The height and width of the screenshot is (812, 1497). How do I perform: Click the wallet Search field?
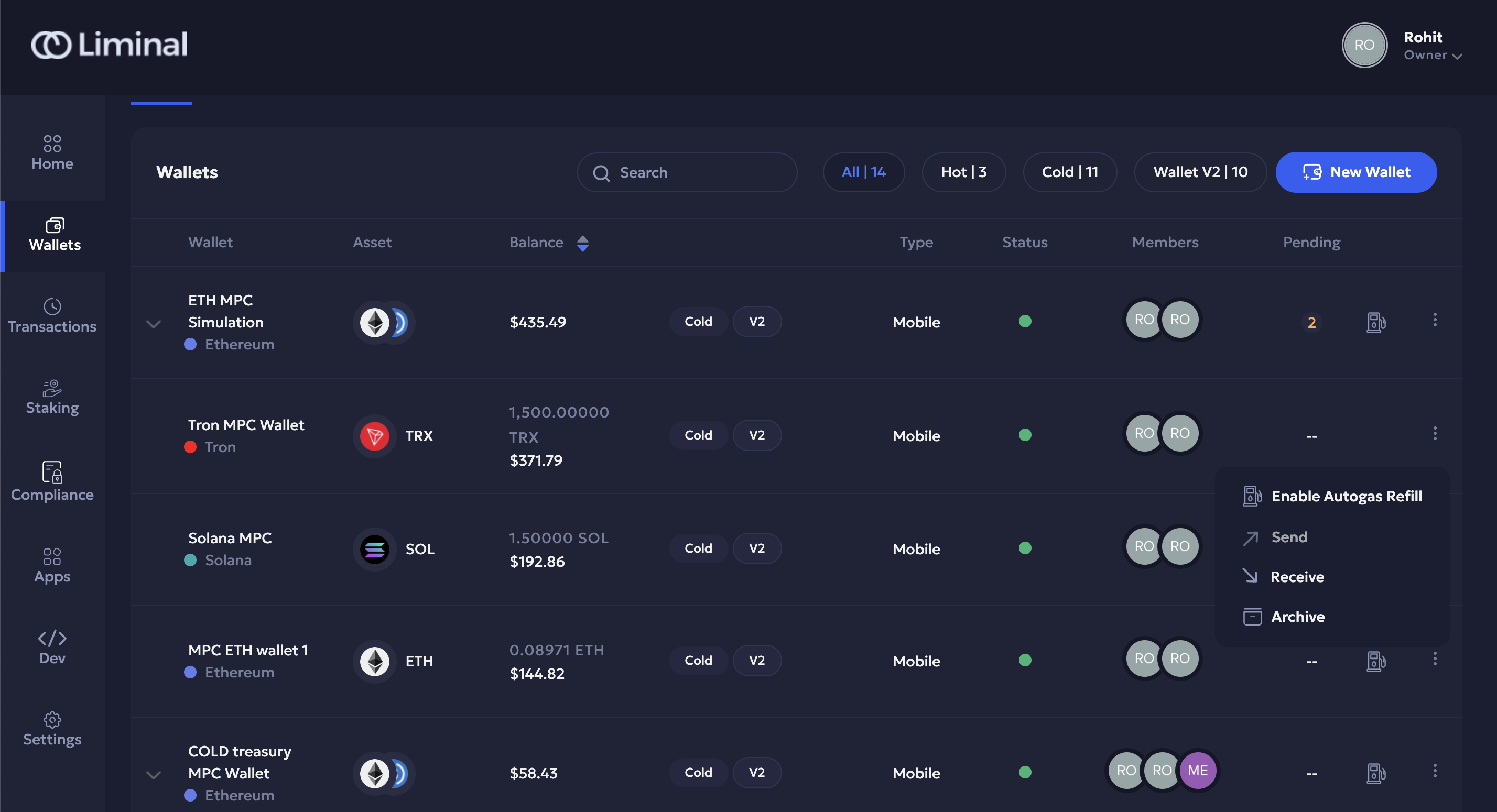pos(687,172)
